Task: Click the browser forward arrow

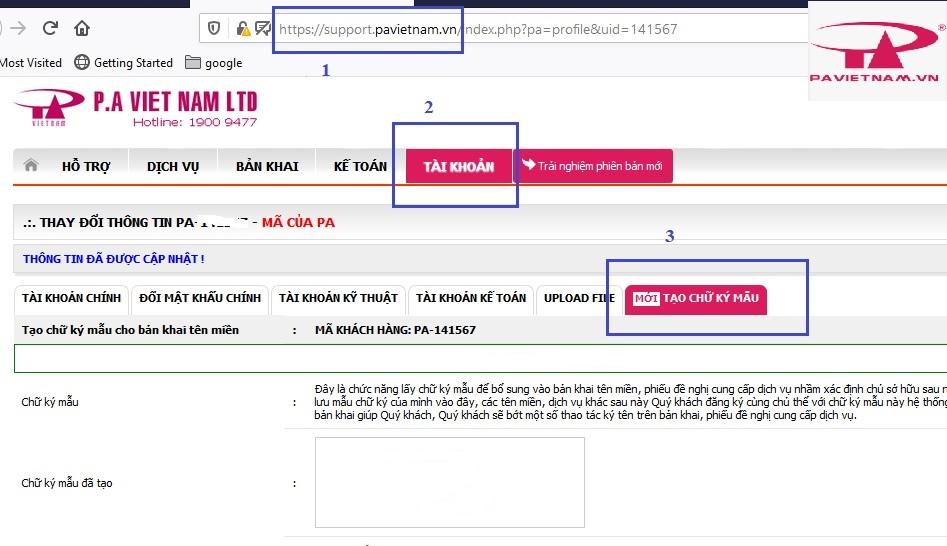Action: [x=18, y=28]
